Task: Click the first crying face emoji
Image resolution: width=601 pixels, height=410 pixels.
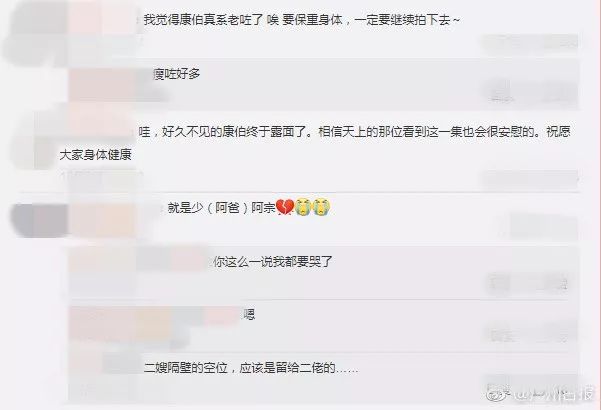Action: 303,207
